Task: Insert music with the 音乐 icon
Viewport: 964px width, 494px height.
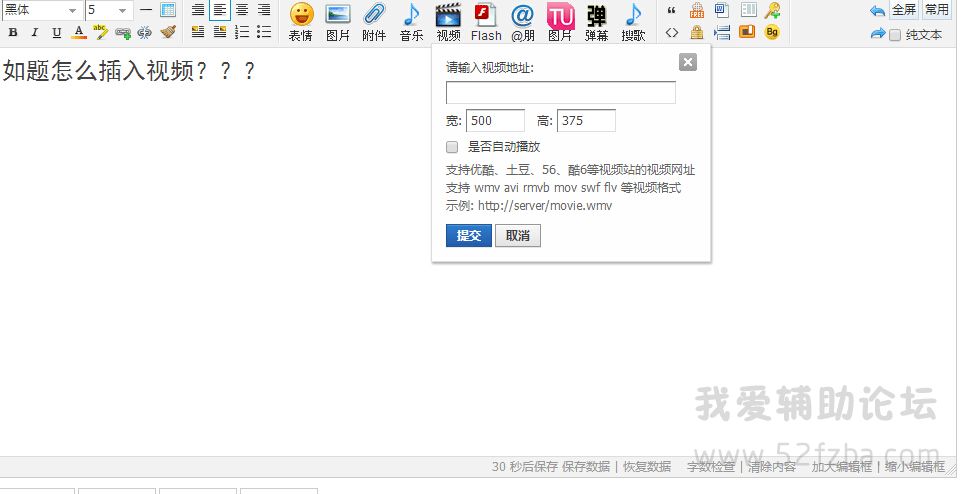Action: [411, 22]
